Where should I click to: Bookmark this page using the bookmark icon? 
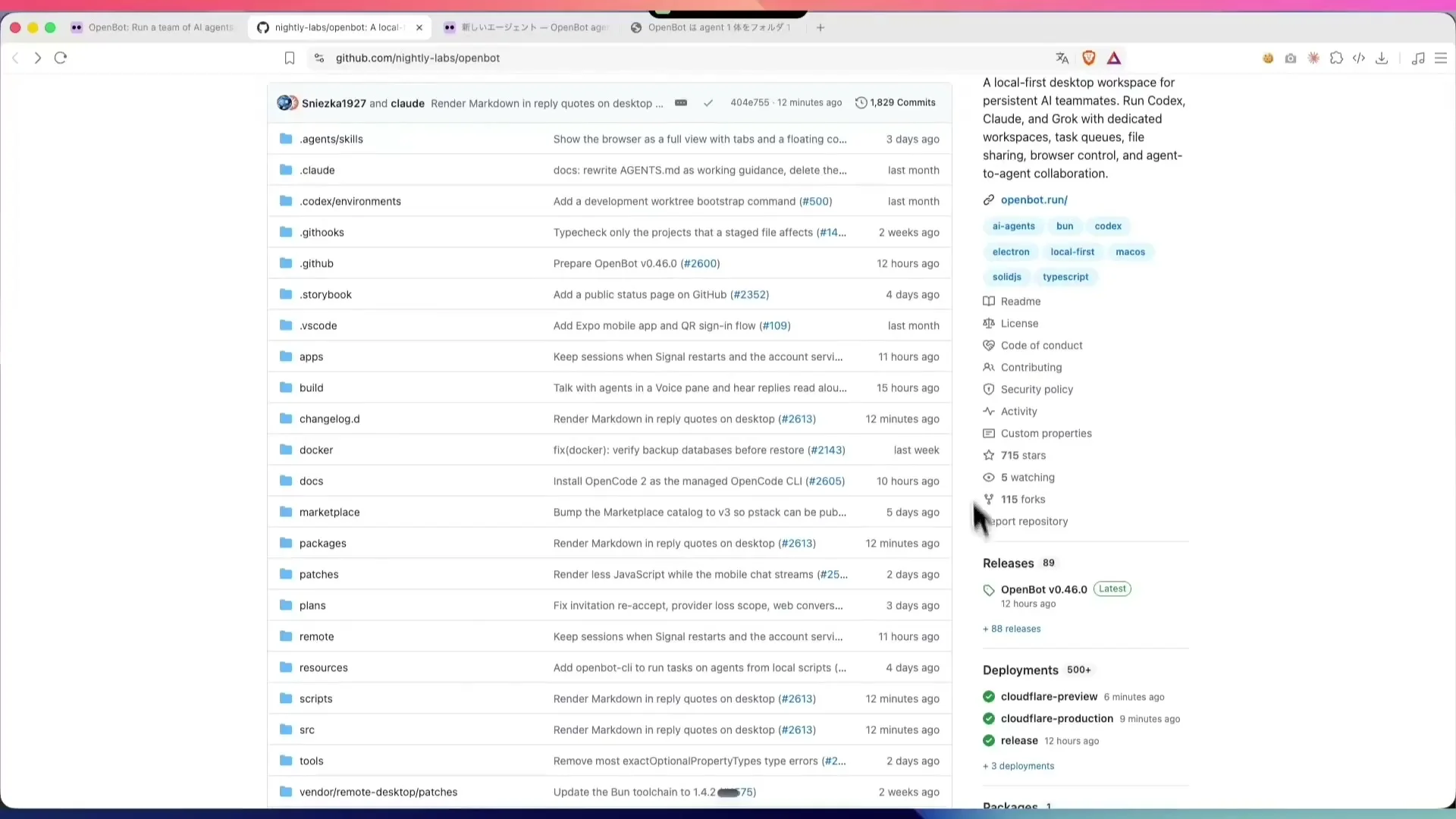289,58
